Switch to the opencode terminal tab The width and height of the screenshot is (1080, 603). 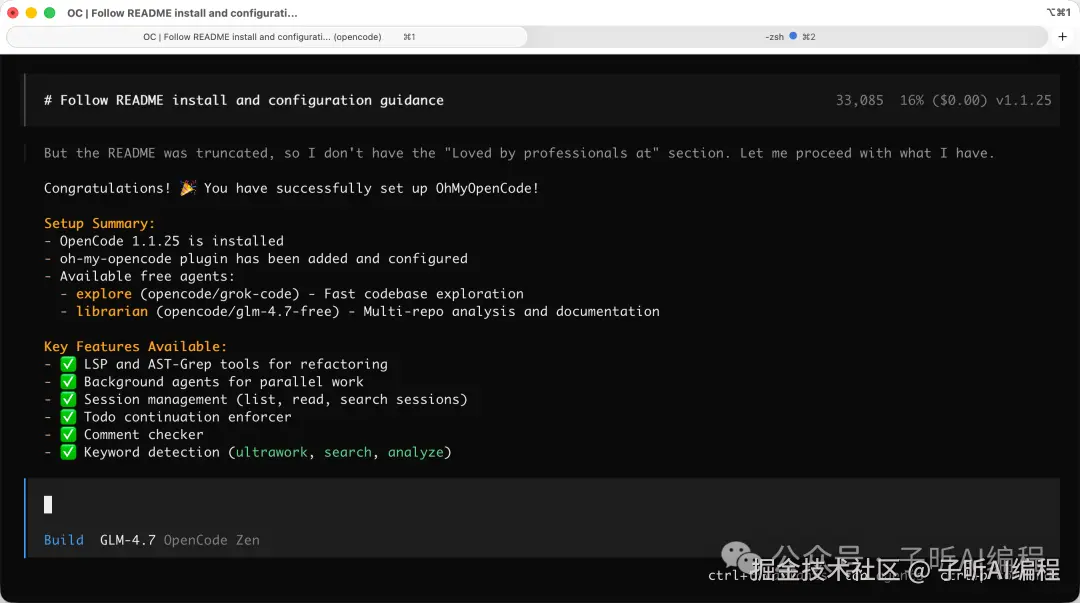267,37
